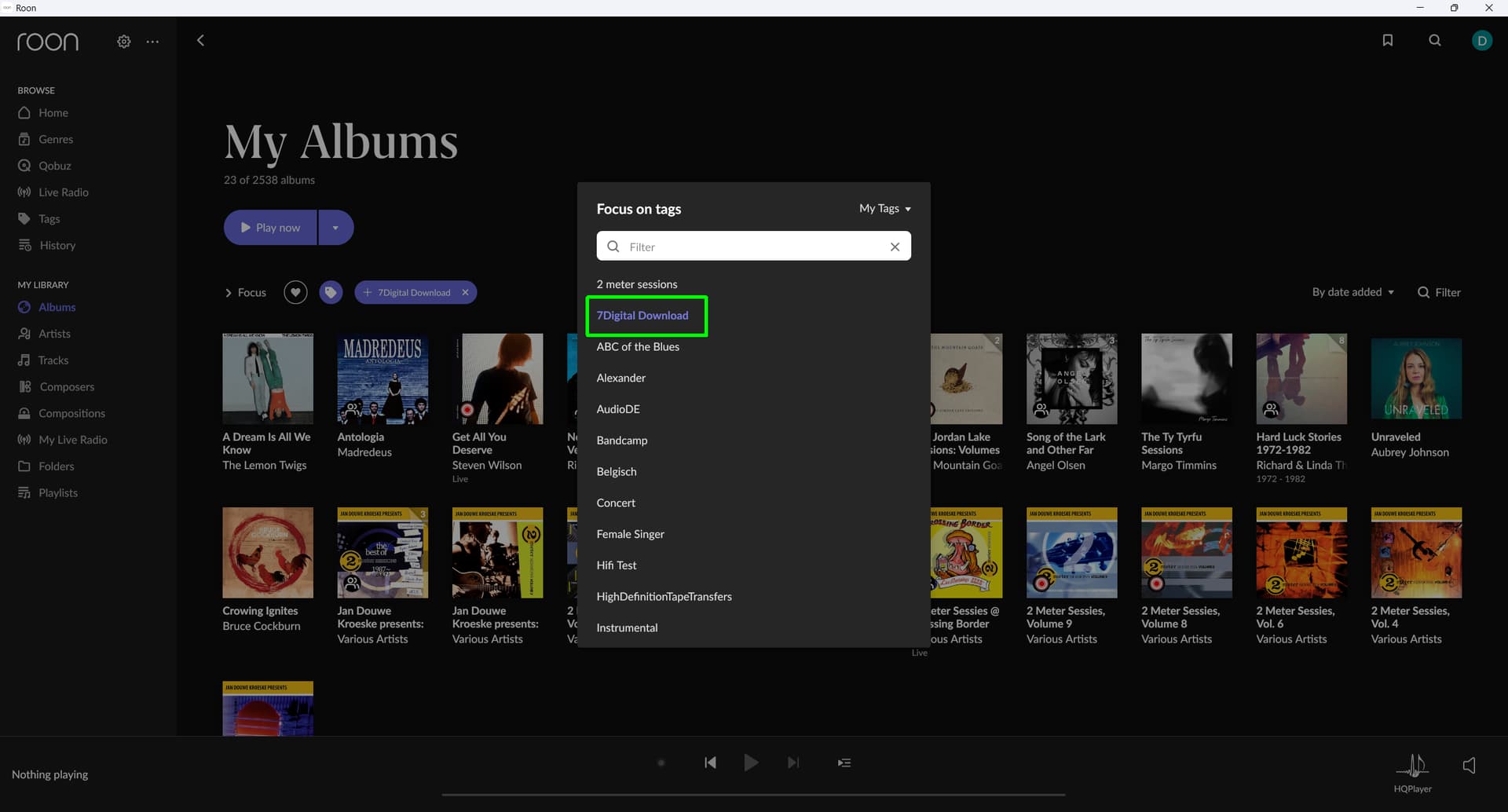Open the Bruce Cockburn artist link
Viewport: 1508px width, 812px height.
tap(262, 627)
